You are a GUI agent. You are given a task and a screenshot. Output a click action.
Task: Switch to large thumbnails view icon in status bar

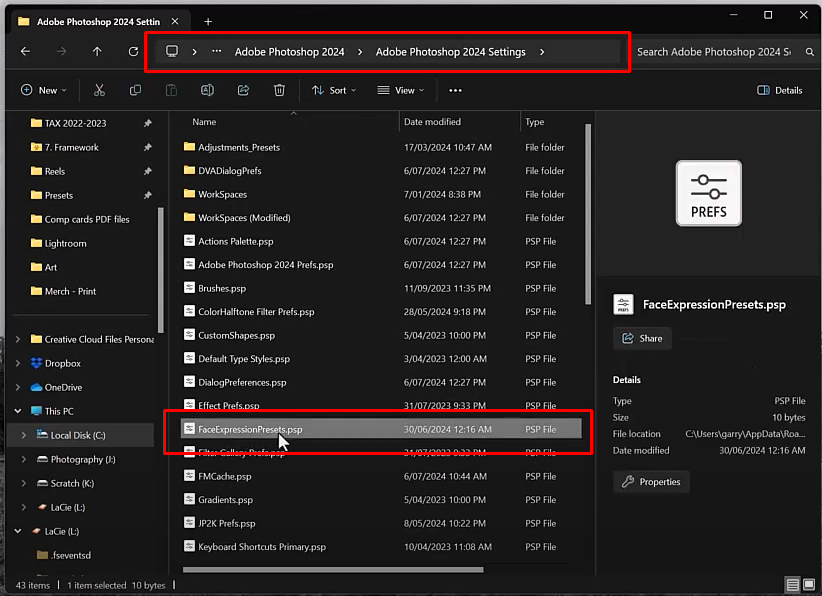coord(809,584)
